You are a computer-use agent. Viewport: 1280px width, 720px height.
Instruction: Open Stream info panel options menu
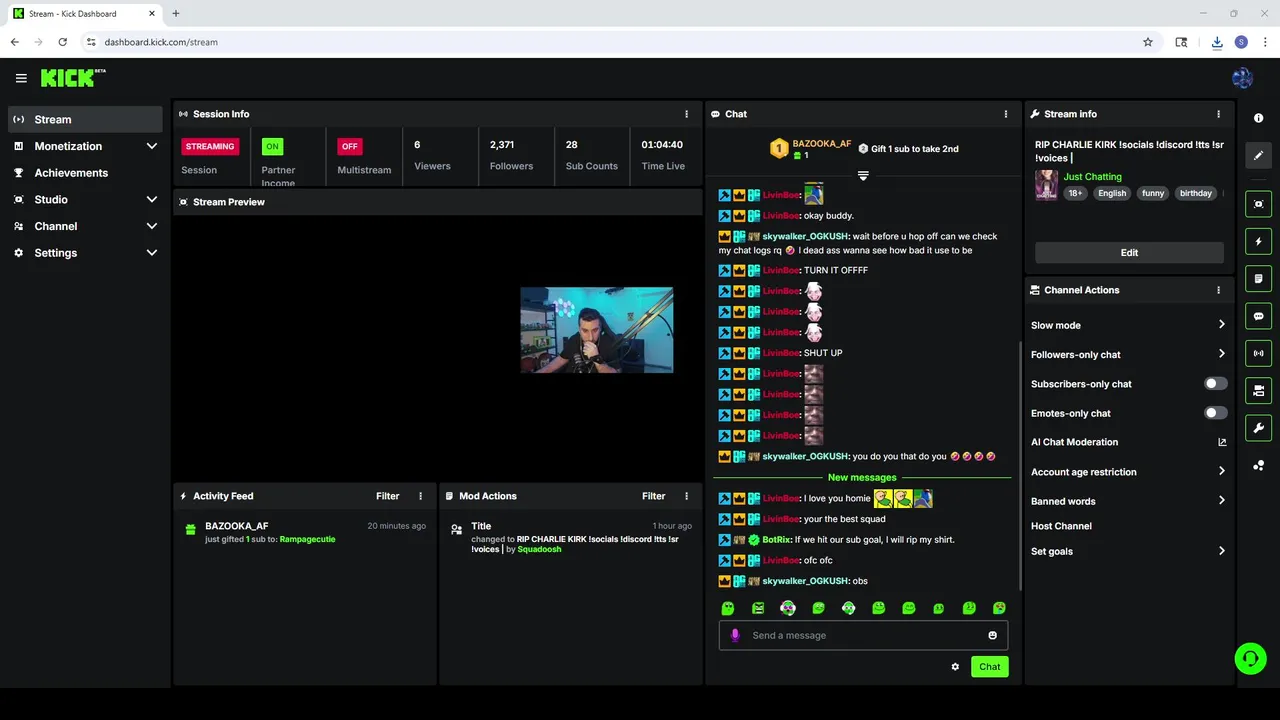(1218, 114)
